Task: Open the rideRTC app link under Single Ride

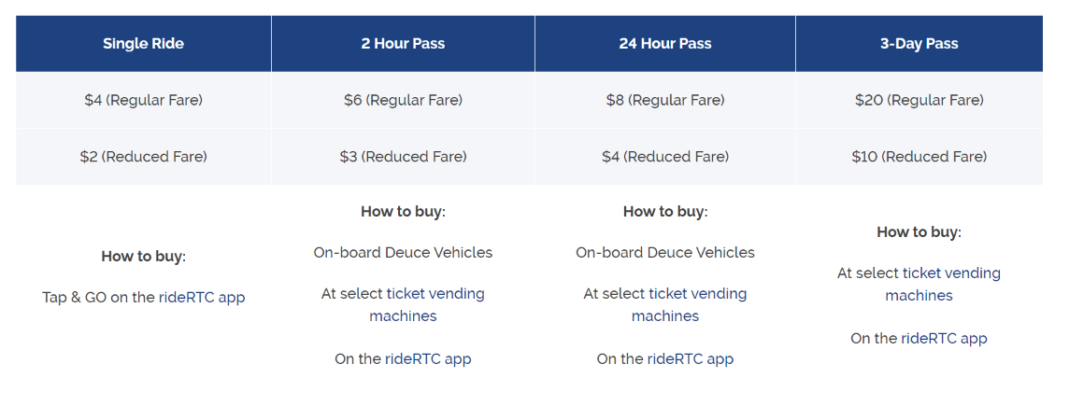Action: (202, 297)
